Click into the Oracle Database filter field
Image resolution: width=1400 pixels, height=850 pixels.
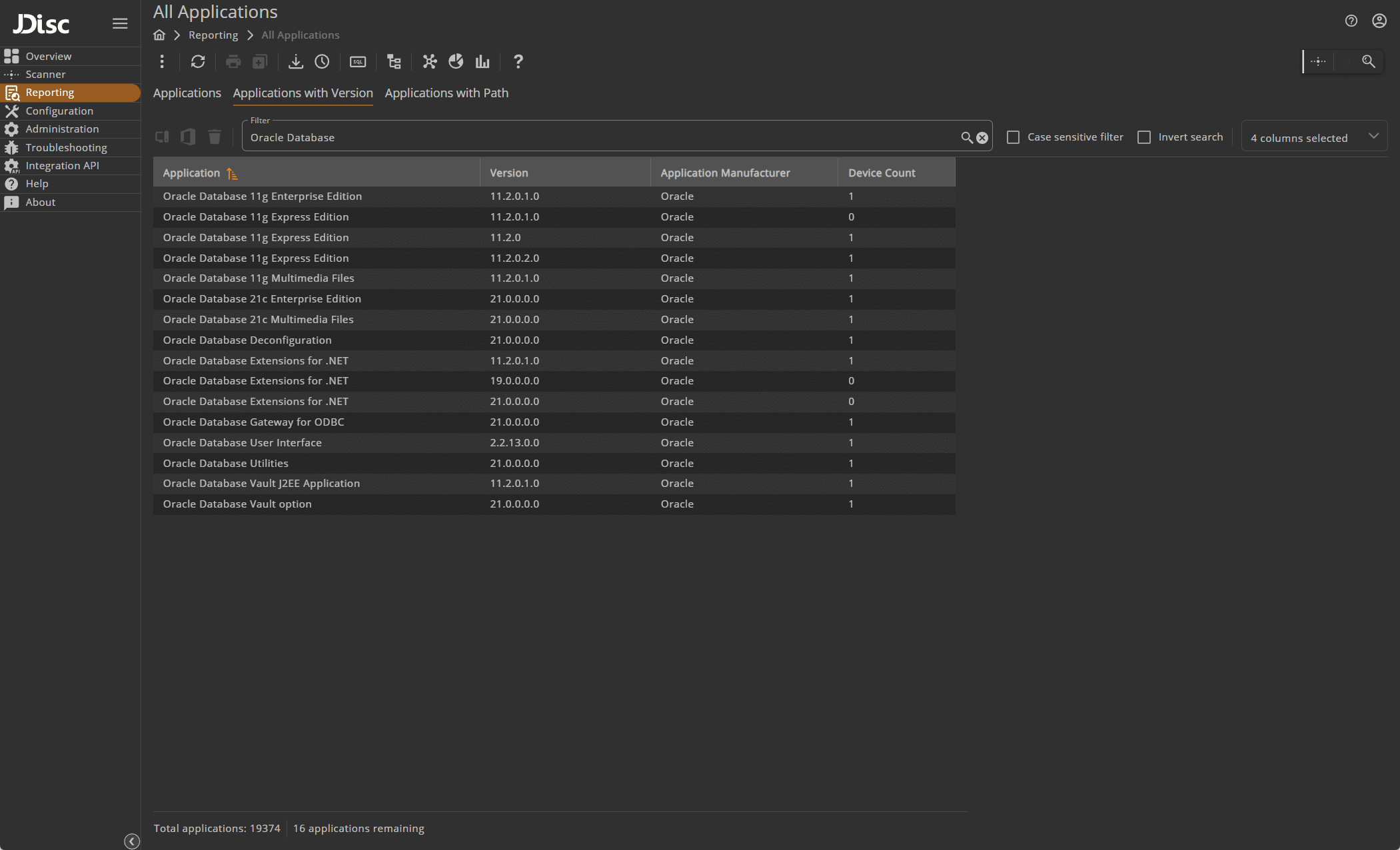(600, 138)
